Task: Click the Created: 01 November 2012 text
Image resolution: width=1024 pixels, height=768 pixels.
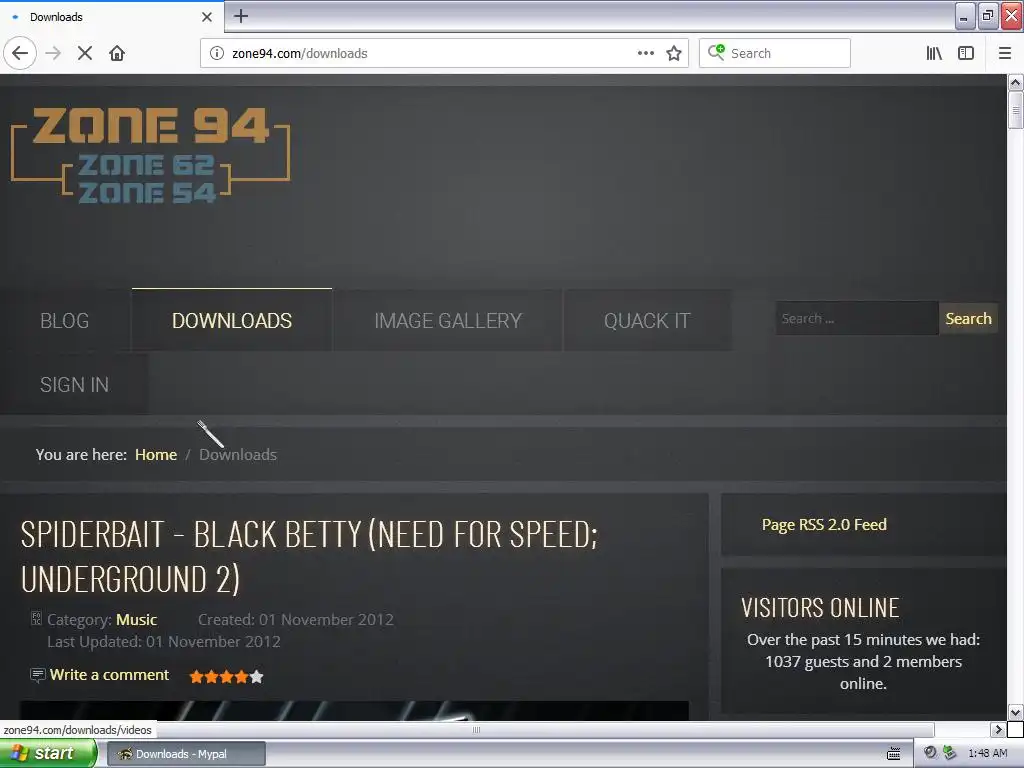Action: (x=296, y=620)
